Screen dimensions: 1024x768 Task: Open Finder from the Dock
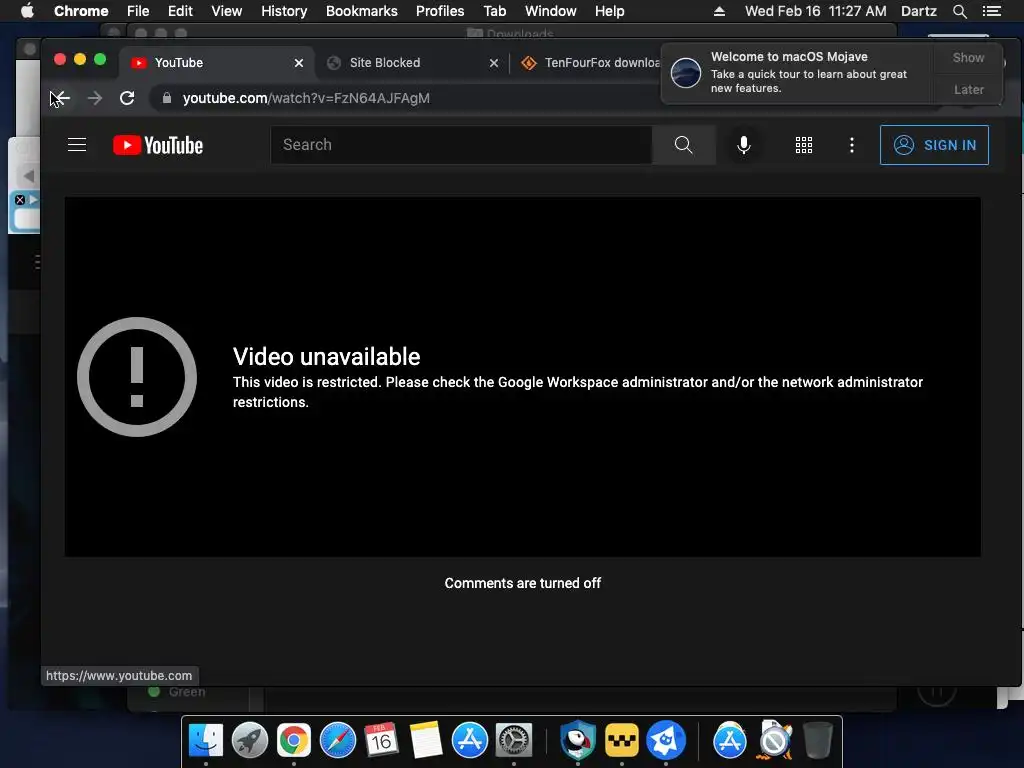(206, 741)
